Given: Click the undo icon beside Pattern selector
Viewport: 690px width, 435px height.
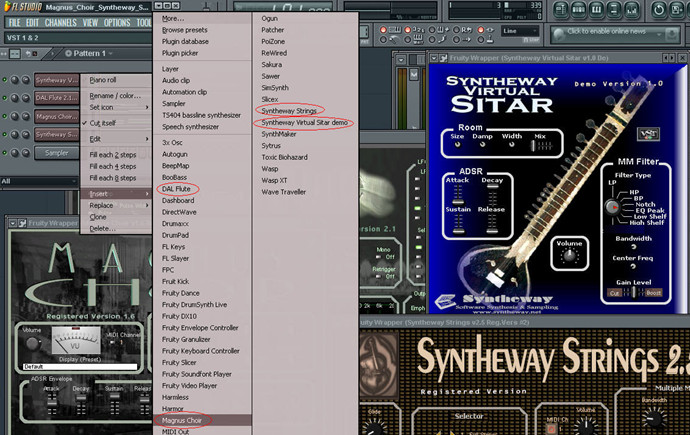Looking at the screenshot, I should tap(29, 54).
